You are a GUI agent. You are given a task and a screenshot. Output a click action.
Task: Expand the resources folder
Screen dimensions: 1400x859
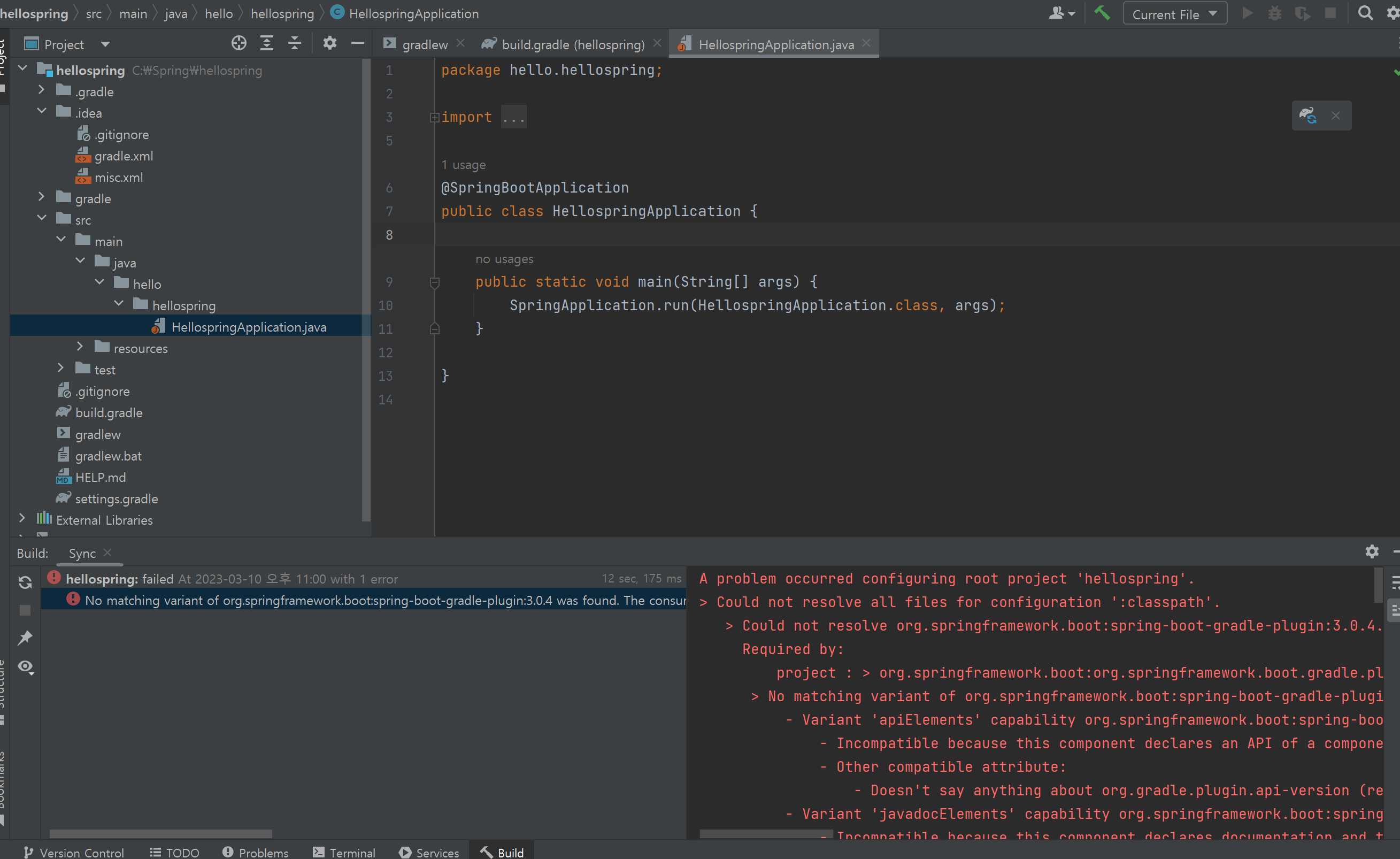coord(80,347)
